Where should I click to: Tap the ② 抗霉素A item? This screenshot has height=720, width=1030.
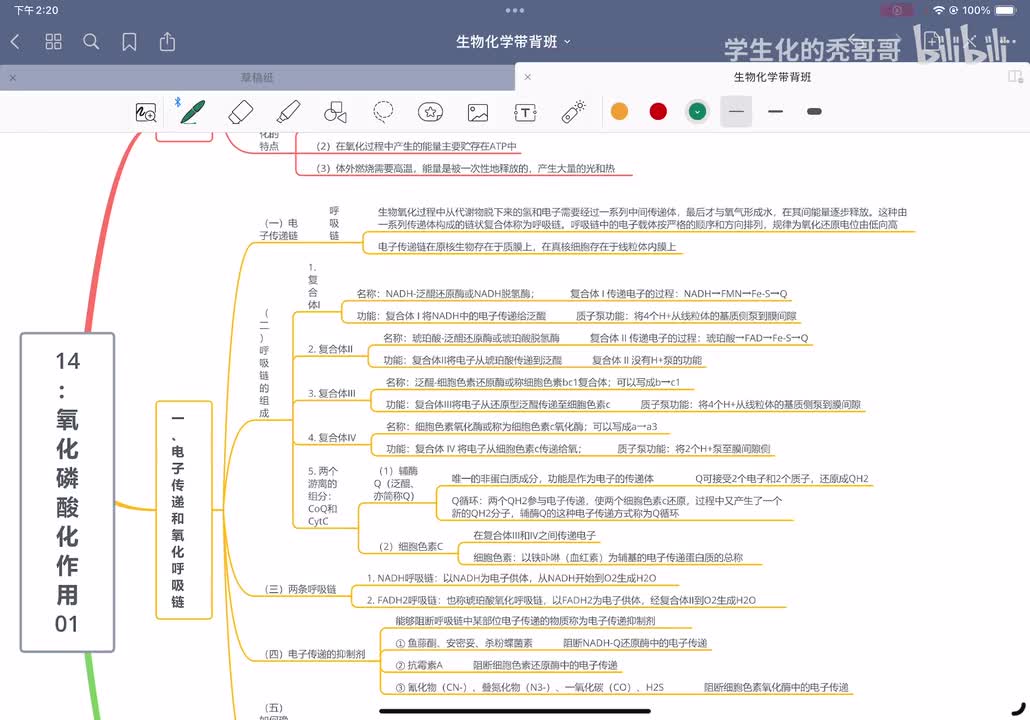click(x=419, y=665)
